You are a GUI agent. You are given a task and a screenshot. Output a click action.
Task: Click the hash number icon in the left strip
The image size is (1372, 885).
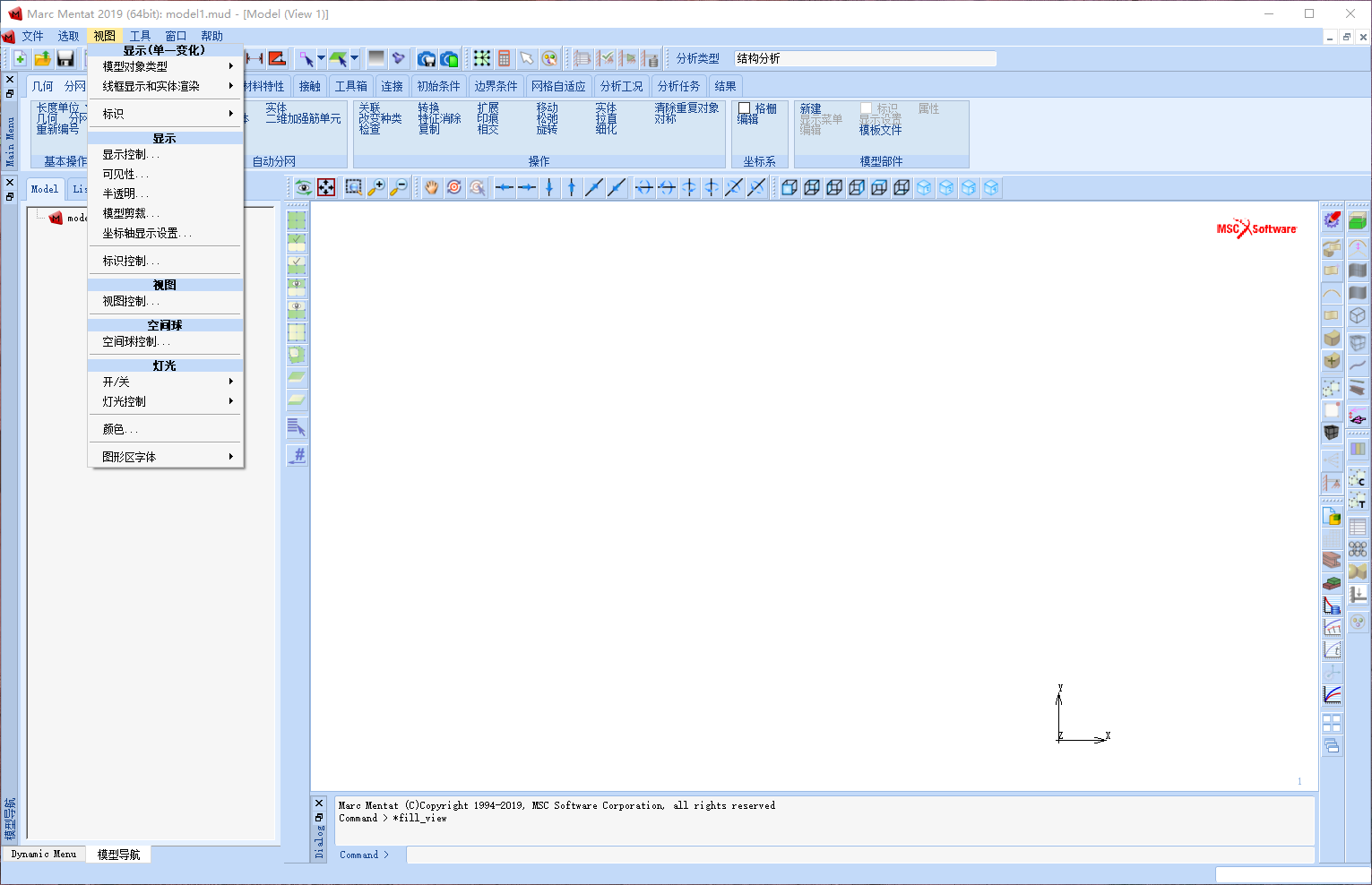297,455
